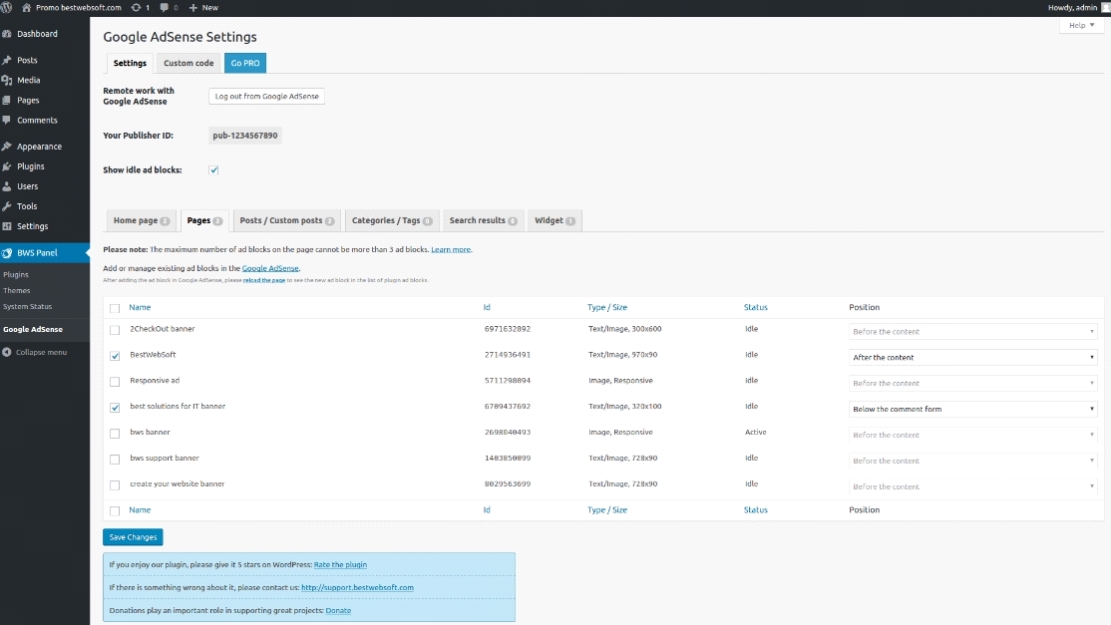Check the create your website banner checkbox
This screenshot has width=1111, height=625.
(x=115, y=485)
